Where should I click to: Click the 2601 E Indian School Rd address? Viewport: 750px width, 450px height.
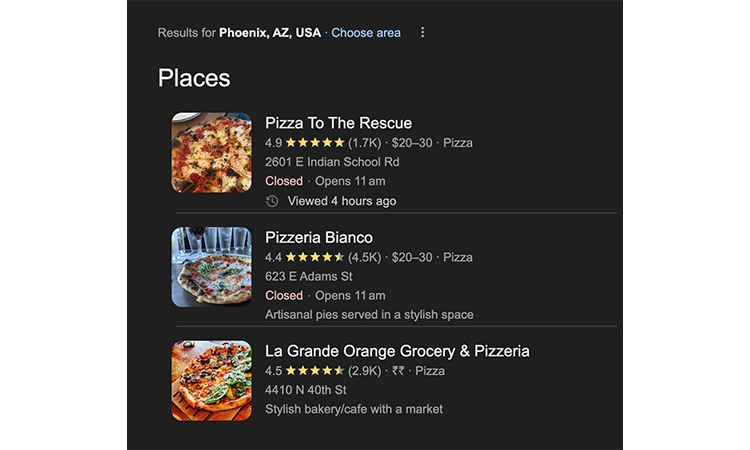click(332, 162)
